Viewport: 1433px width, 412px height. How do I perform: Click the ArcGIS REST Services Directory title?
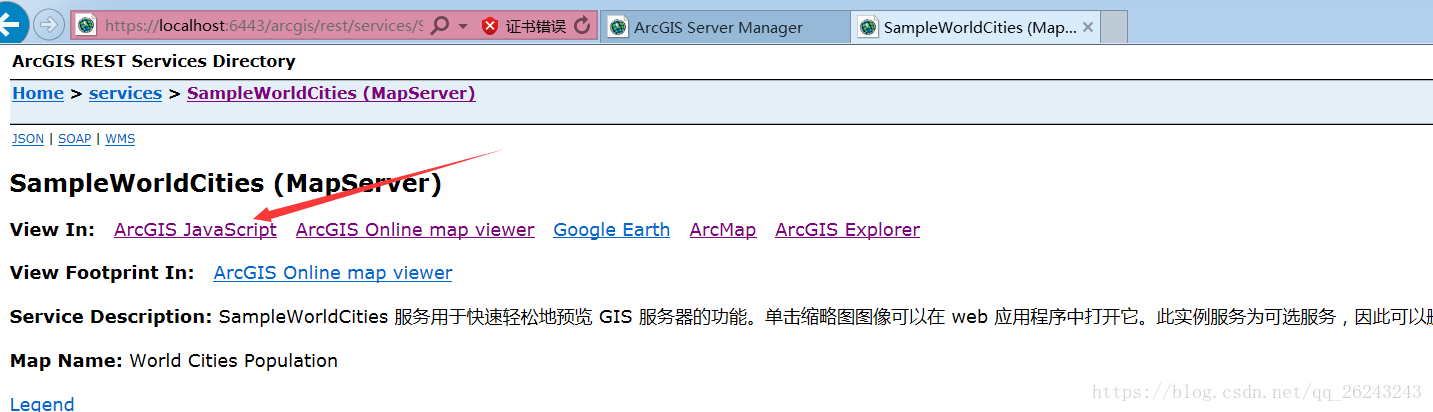pos(154,61)
